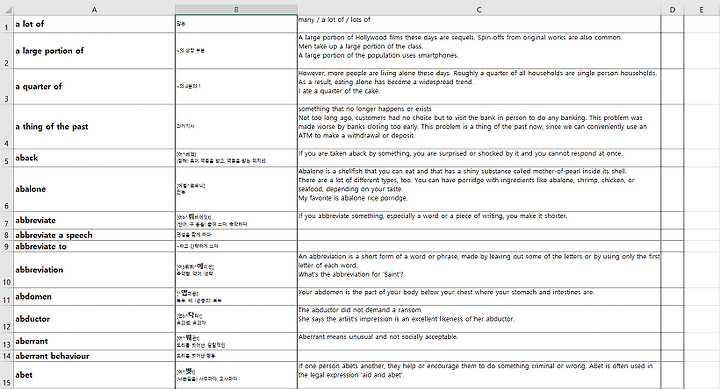Click the cell "abalone"
This screenshot has width=720, height=389.
coord(94,189)
